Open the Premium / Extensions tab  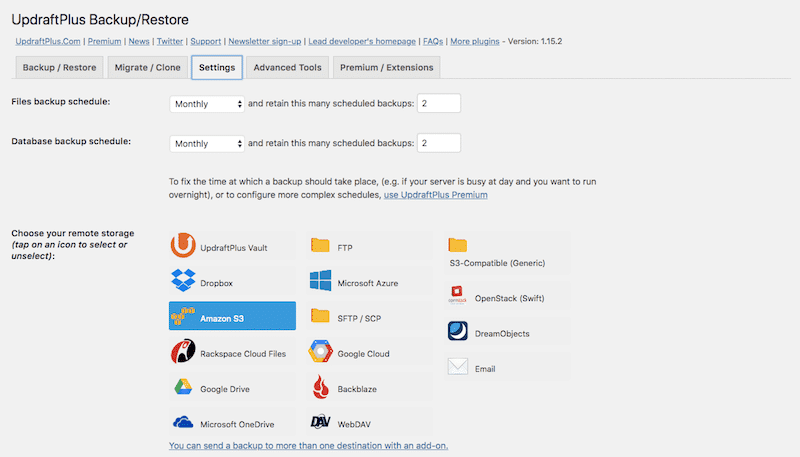tap(387, 67)
